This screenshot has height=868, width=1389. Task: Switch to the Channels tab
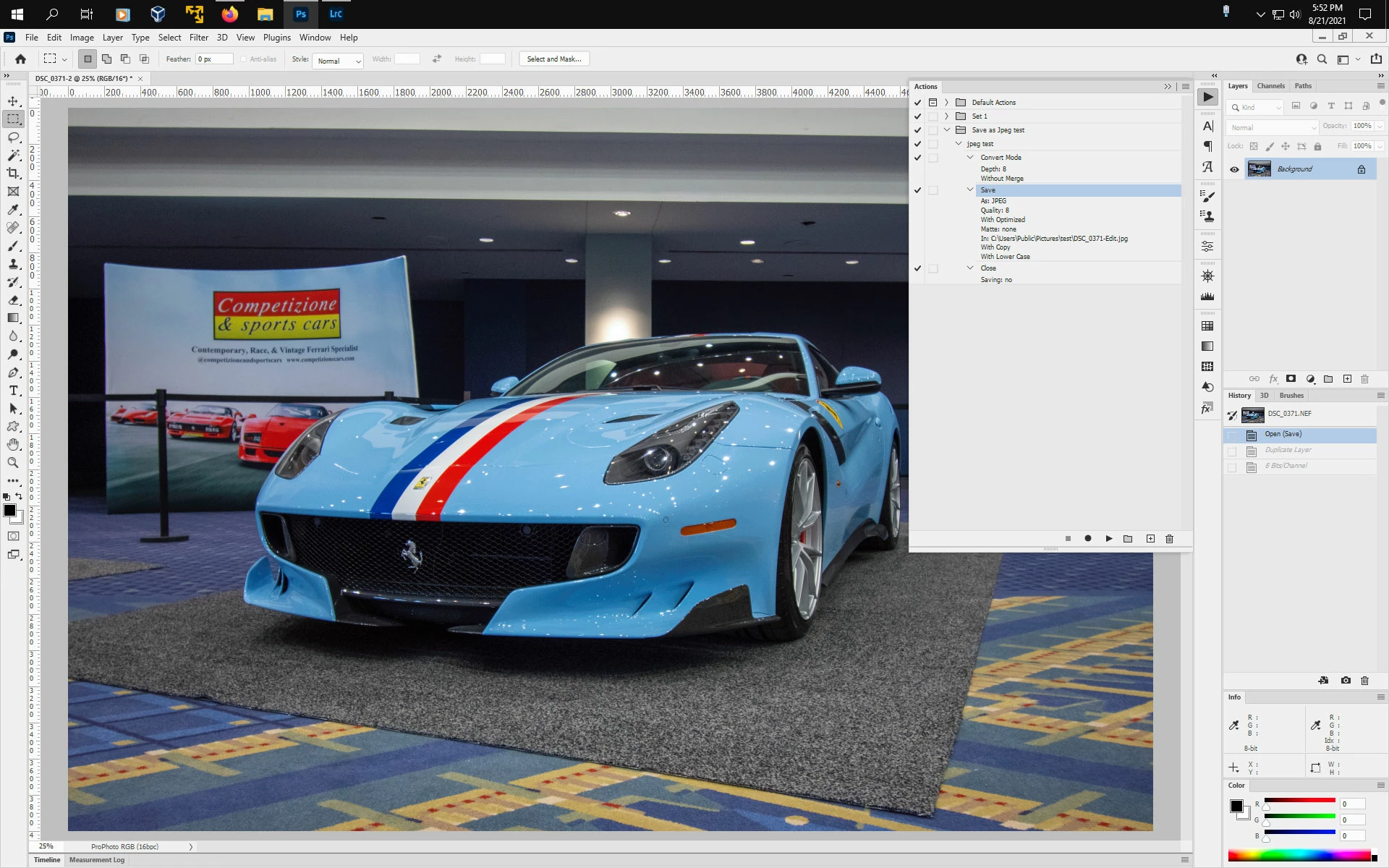[1270, 86]
